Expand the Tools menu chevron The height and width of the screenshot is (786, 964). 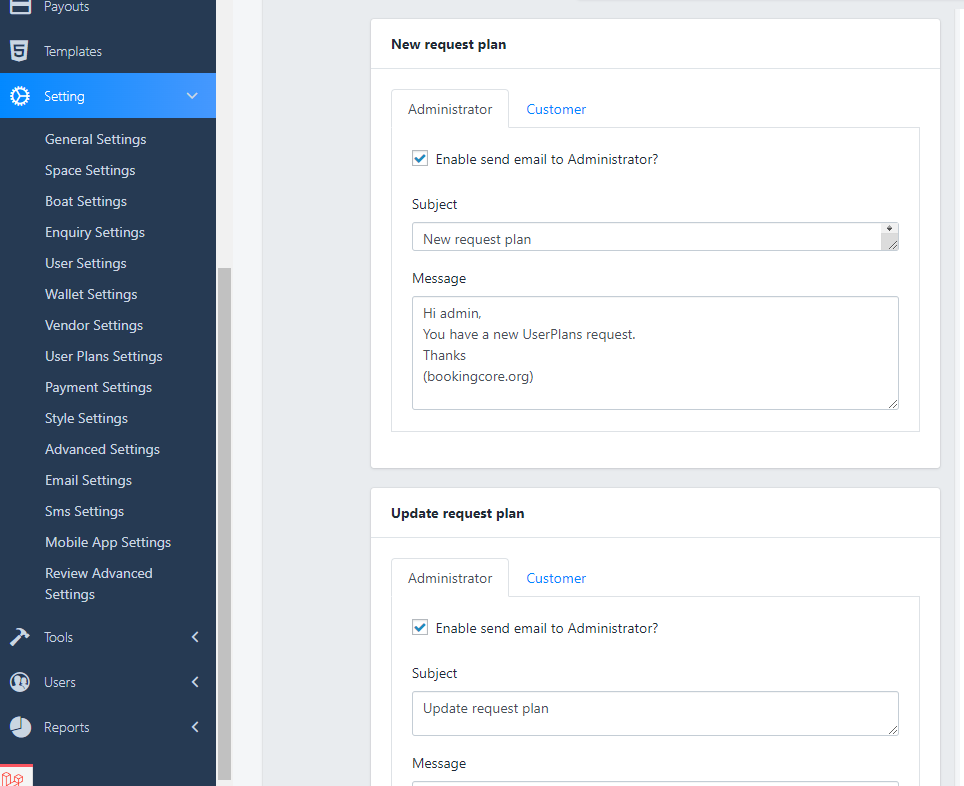(x=195, y=637)
